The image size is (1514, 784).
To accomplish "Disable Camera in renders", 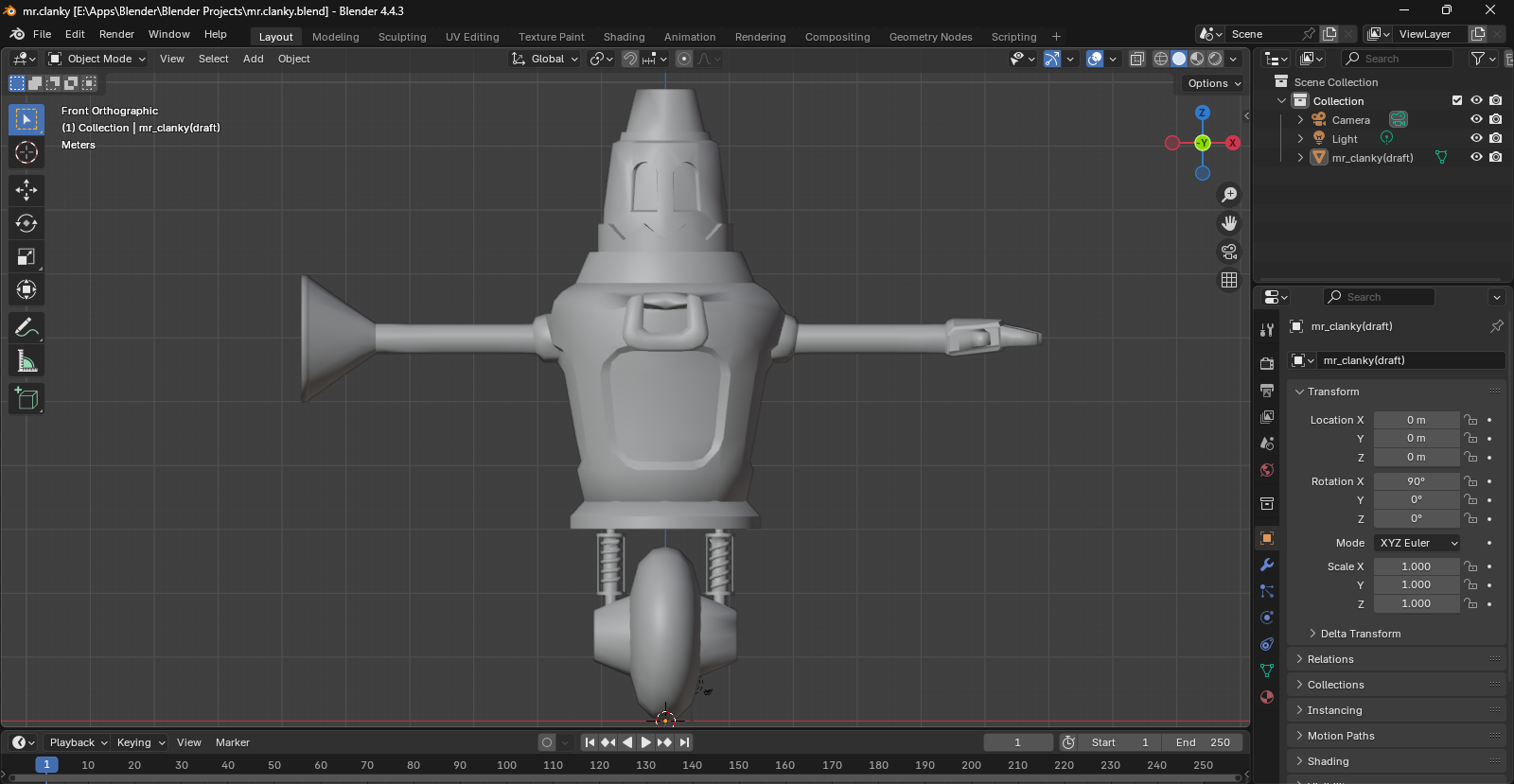I will click(x=1496, y=120).
